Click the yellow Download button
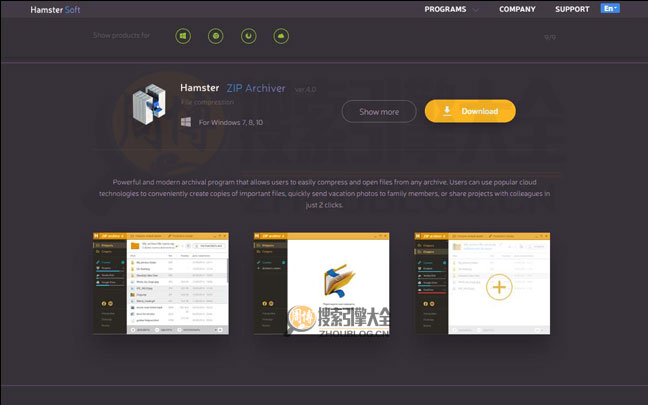Viewport: 648px width, 405px height. [470, 111]
